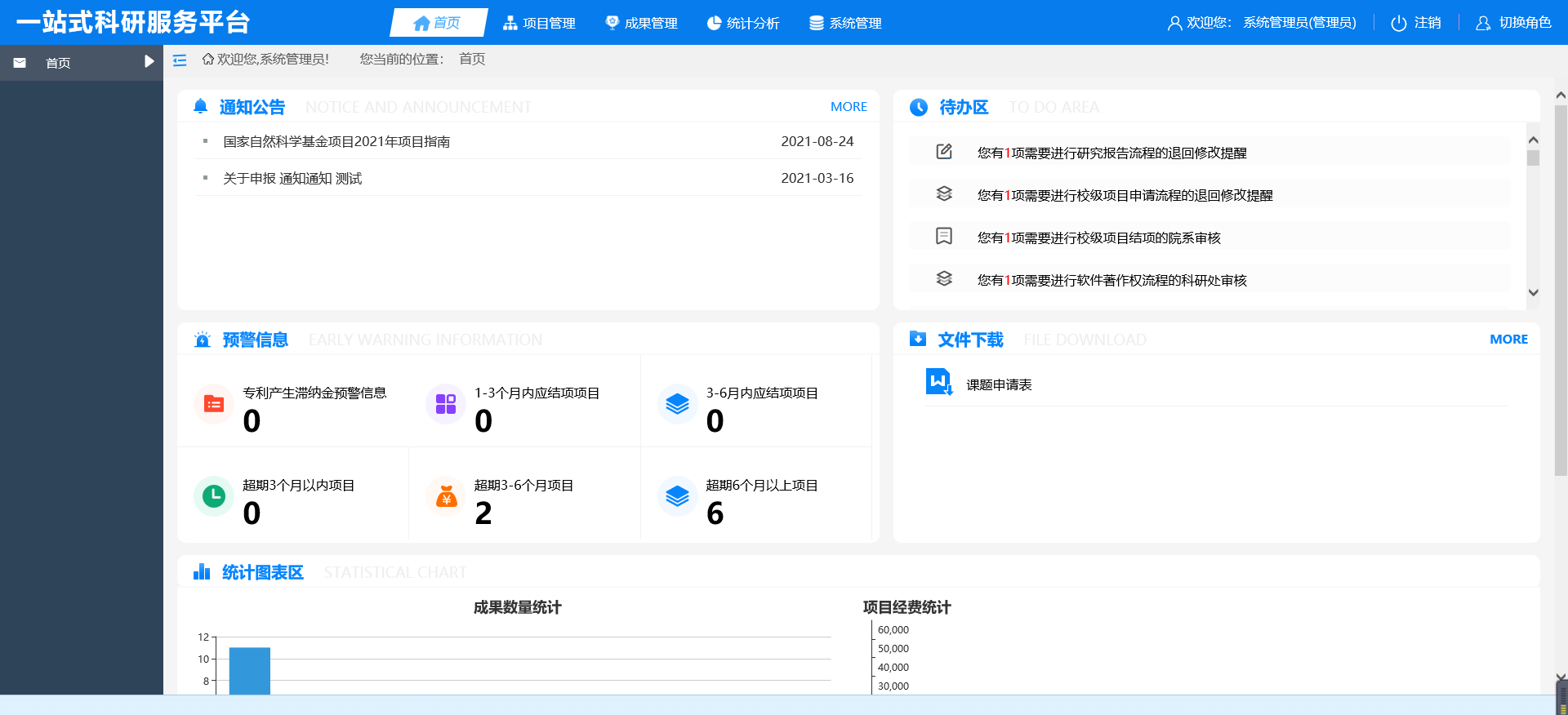Open 成果管理 menu
1568x715 pixels.
click(641, 23)
